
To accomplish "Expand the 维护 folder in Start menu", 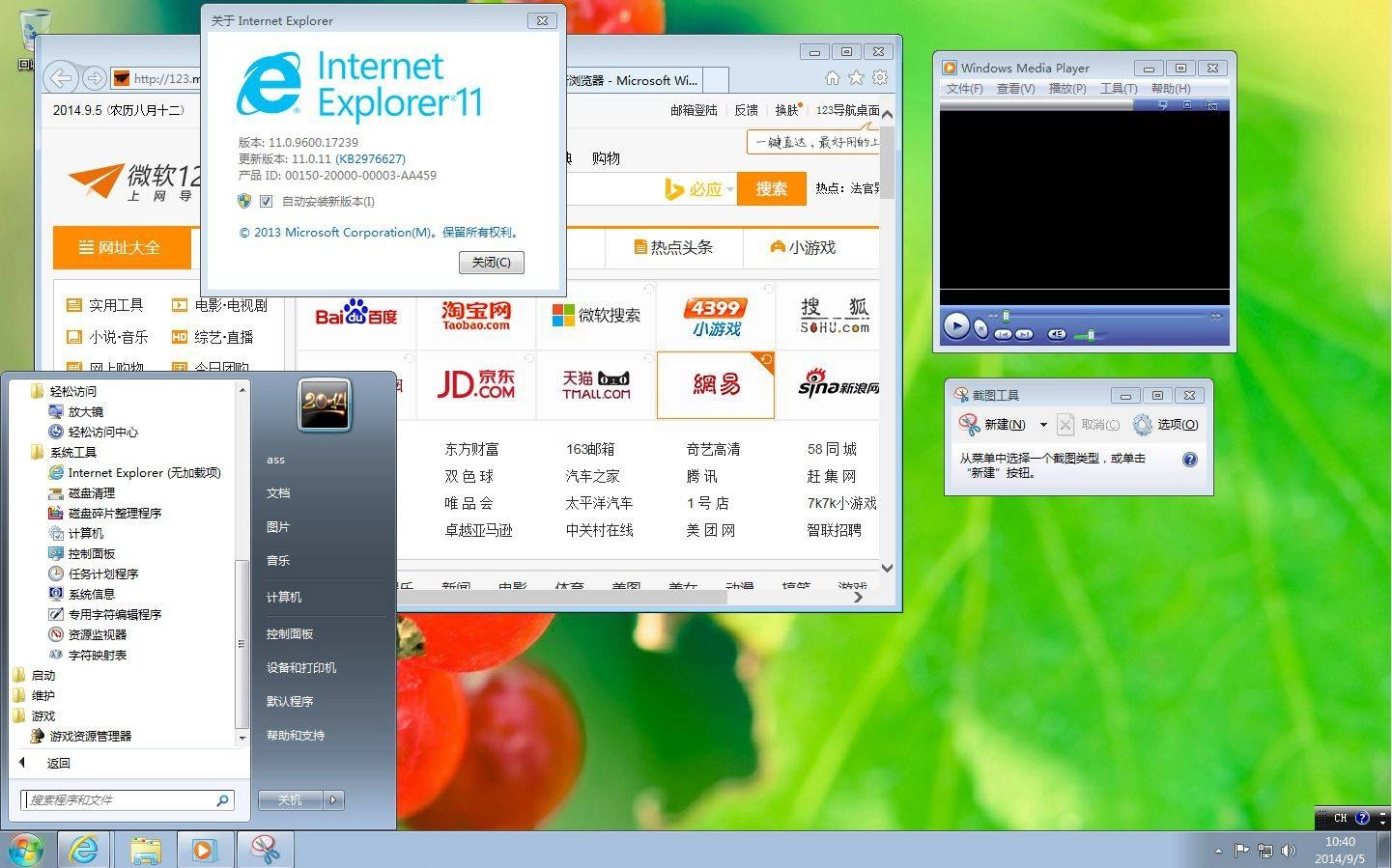I will click(35, 695).
